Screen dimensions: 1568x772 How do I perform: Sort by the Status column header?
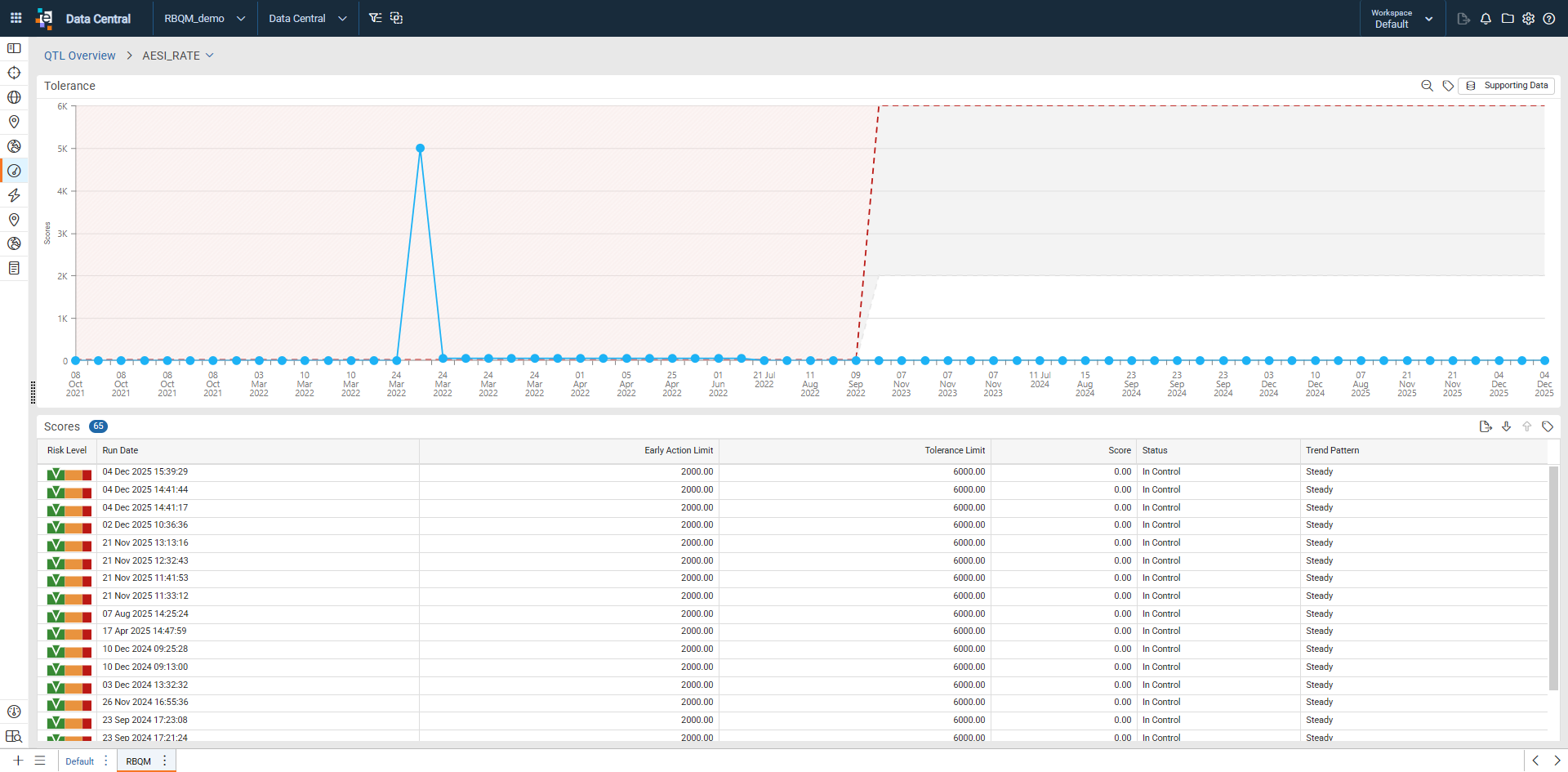1155,451
